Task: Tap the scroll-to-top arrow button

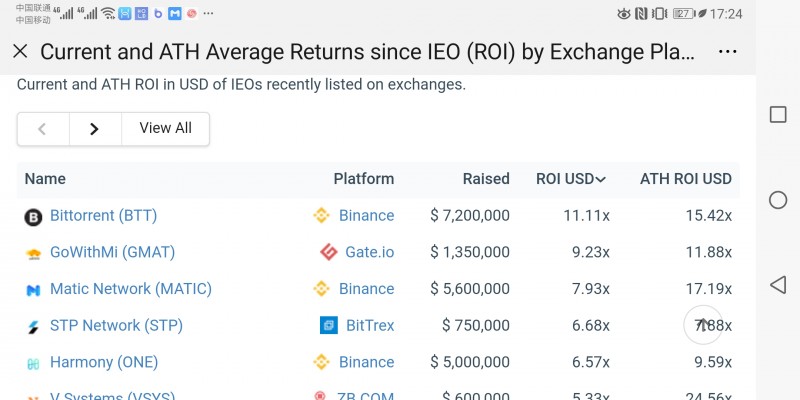Action: point(702,324)
